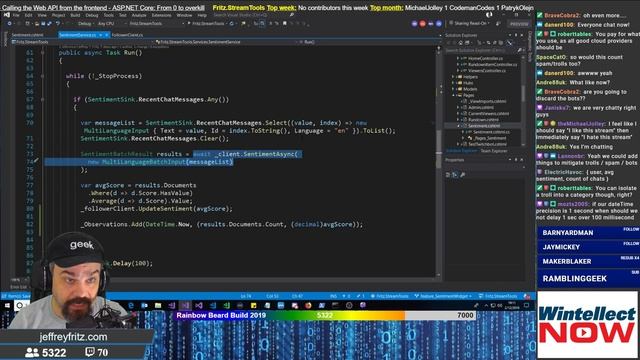
Task: Click the Visual Studio logo icon
Action: point(6,15)
